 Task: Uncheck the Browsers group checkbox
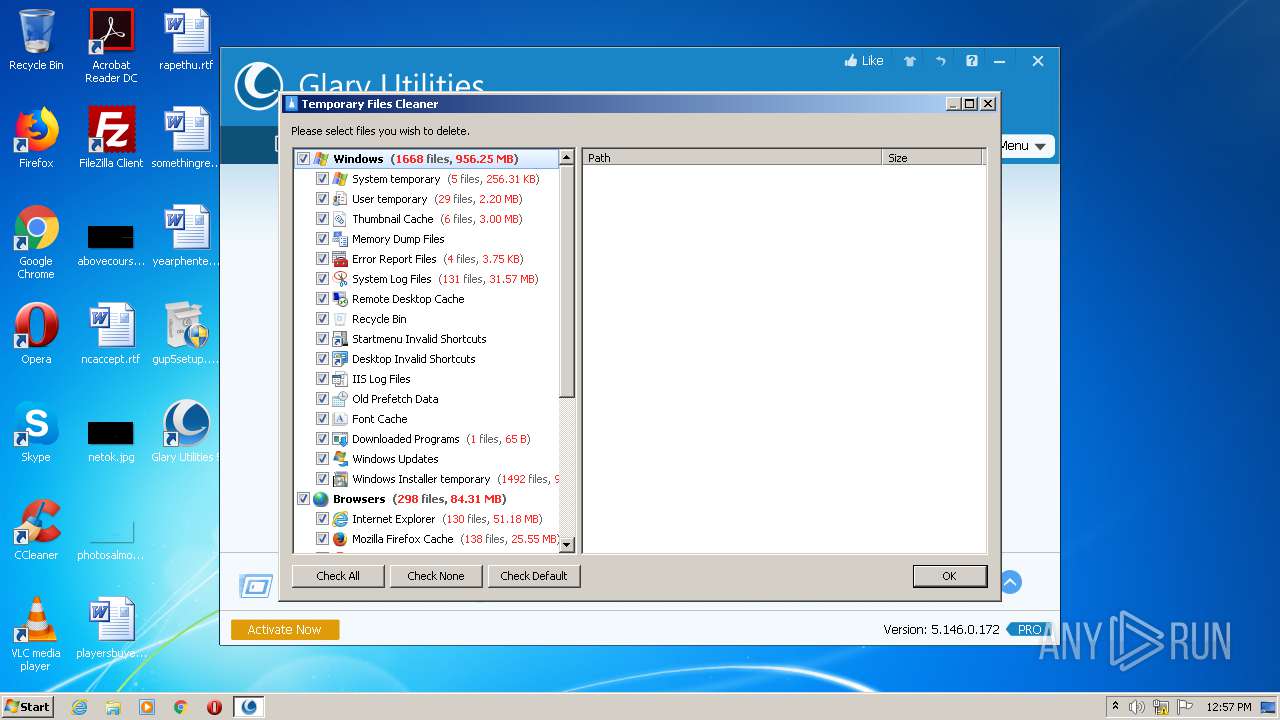(x=303, y=499)
